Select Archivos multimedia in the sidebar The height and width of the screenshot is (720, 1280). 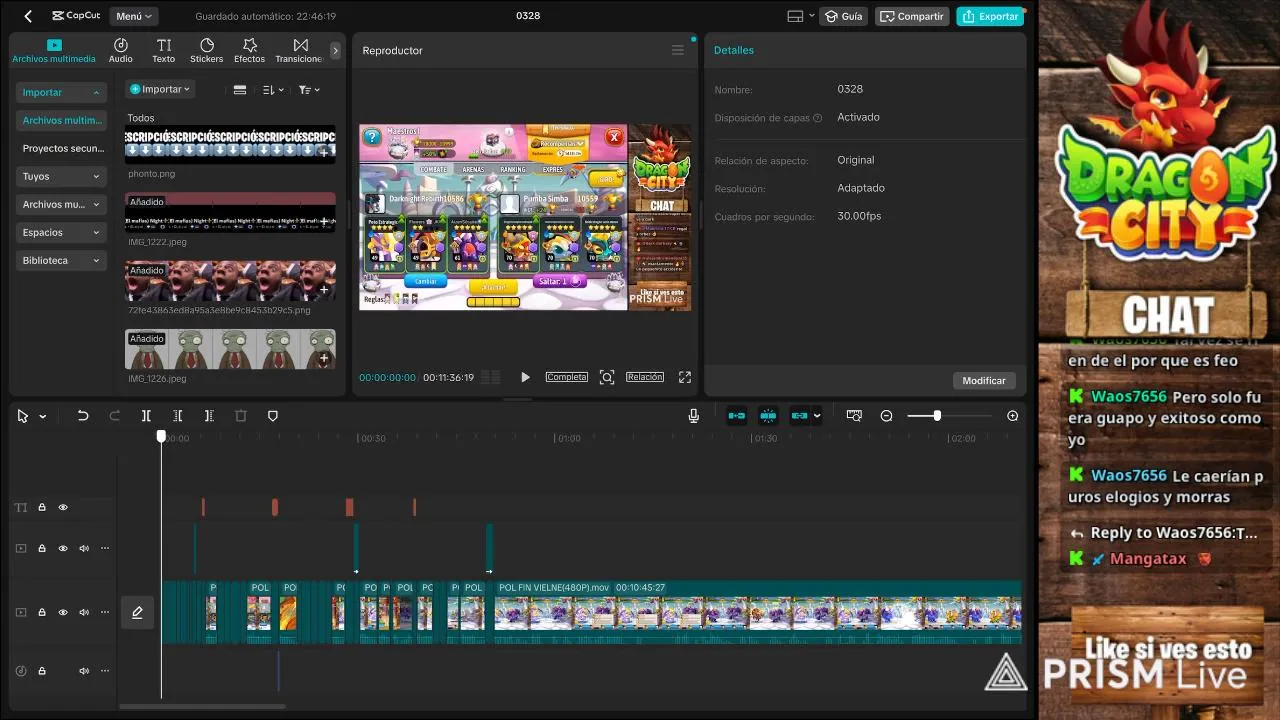(x=61, y=120)
